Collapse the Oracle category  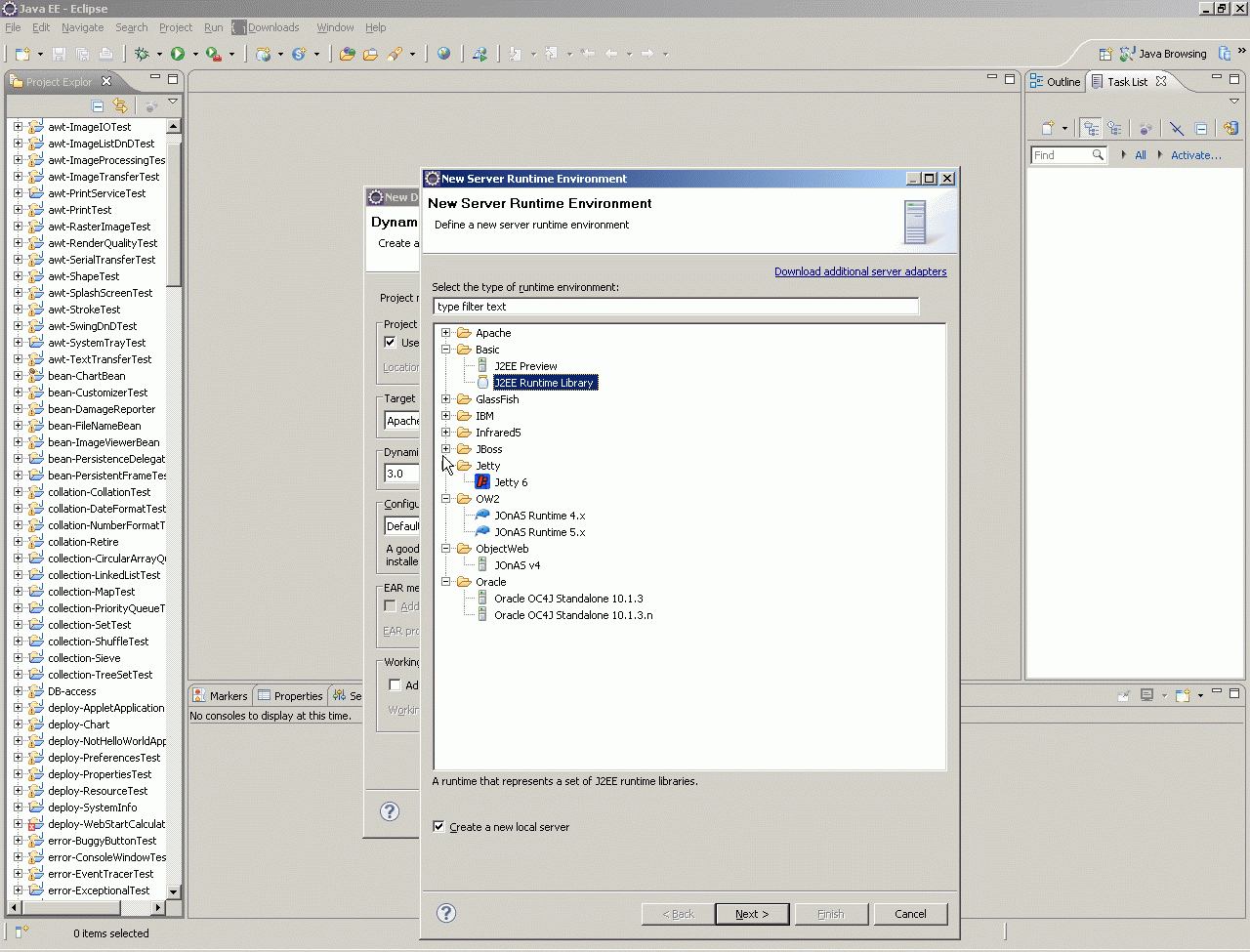pos(446,582)
